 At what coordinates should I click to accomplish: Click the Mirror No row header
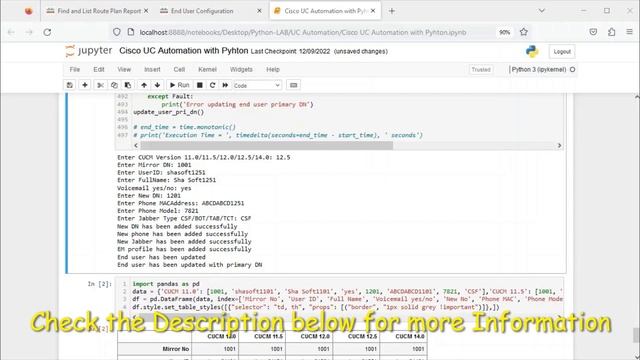176,349
